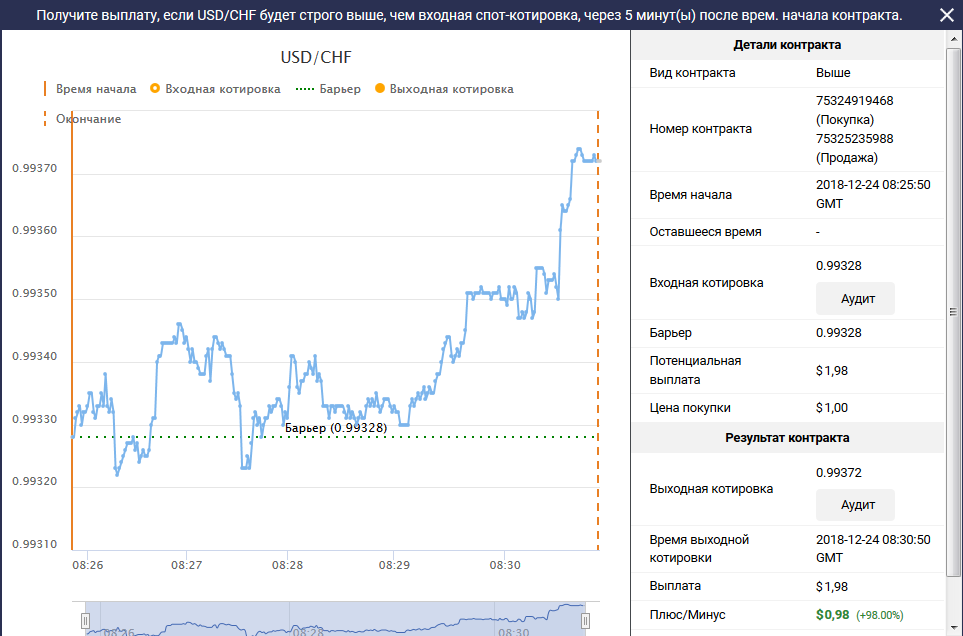Viewport: 963px width, 636px height.
Task: Click the Детали контракта header
Action: pyautogui.click(x=787, y=45)
